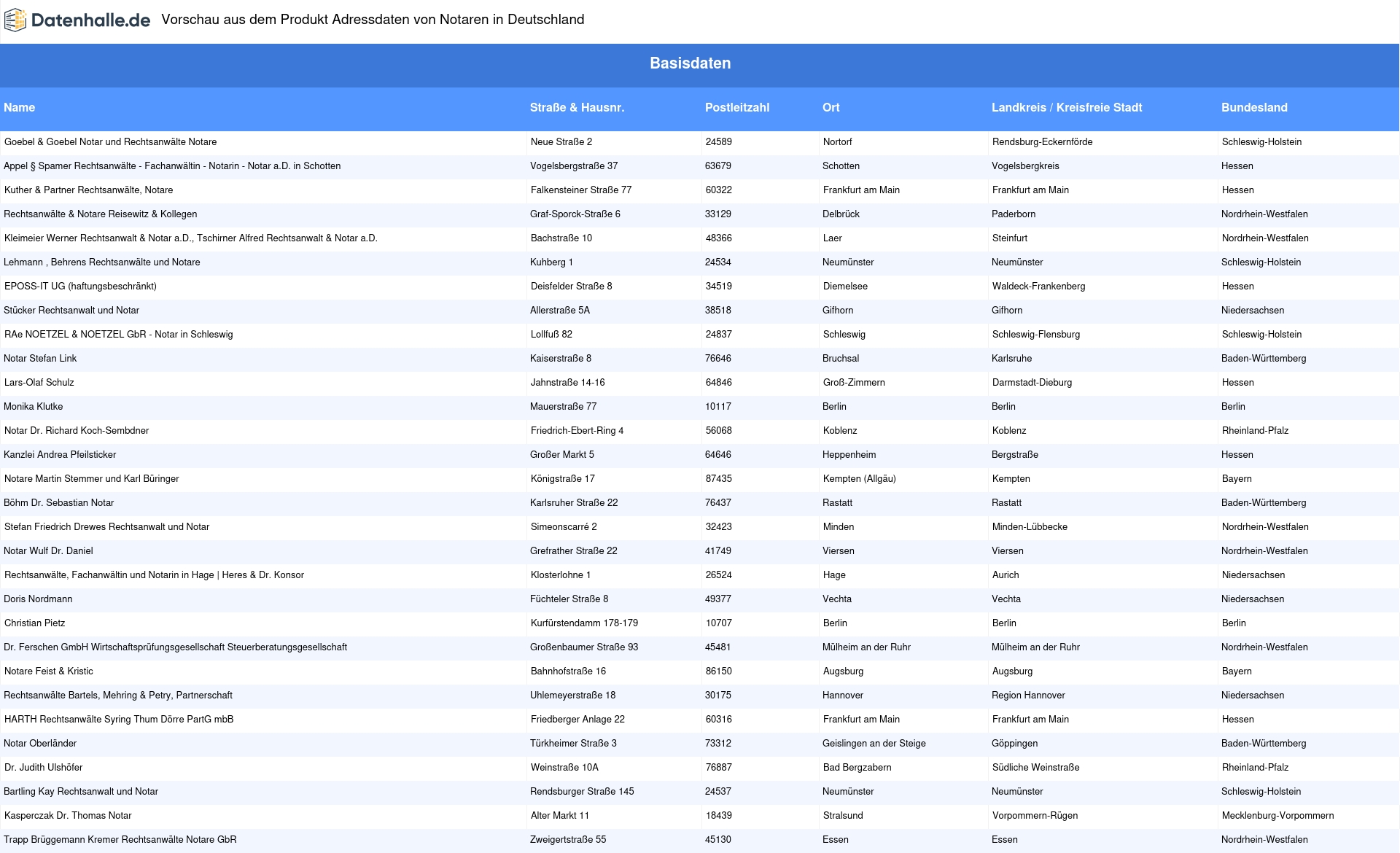Screen dimensions: 1400x853
Task: Click Landkreis cell Minden-Lübbecke
Action: [x=1030, y=527]
